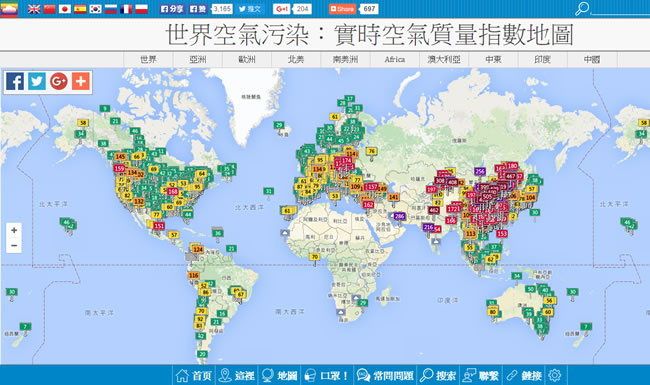This screenshot has height=385, width=650.
Task: Switch language via the Poland flag
Action: pos(141,9)
